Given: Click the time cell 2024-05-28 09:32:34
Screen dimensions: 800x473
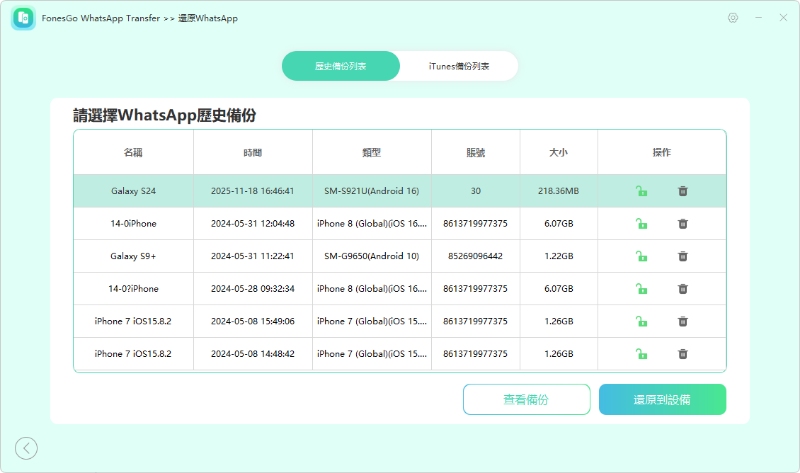Looking at the screenshot, I should [253, 289].
